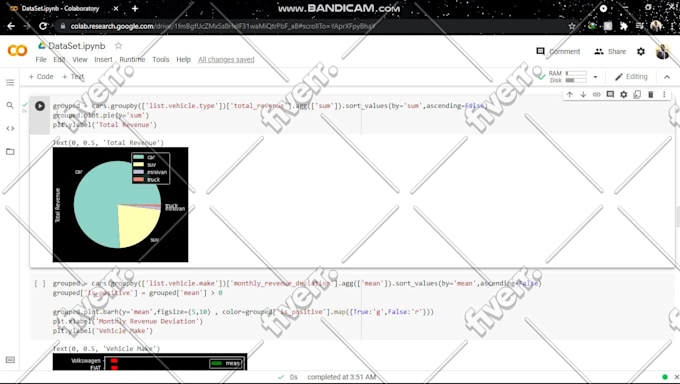Bookmark this page star icon
680x384 pixels.
(572, 26)
